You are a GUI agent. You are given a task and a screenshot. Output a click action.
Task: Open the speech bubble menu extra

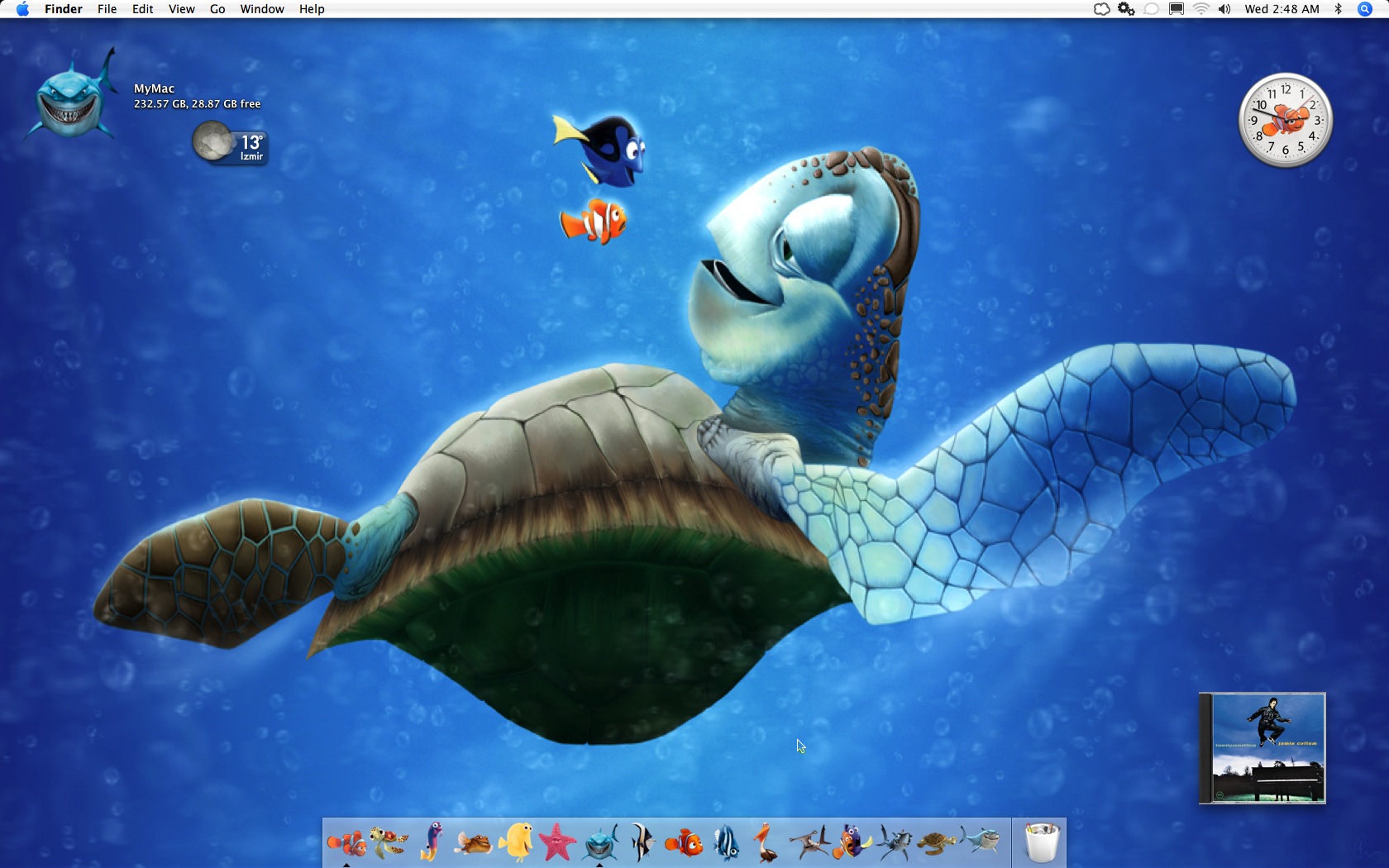tap(1152, 9)
